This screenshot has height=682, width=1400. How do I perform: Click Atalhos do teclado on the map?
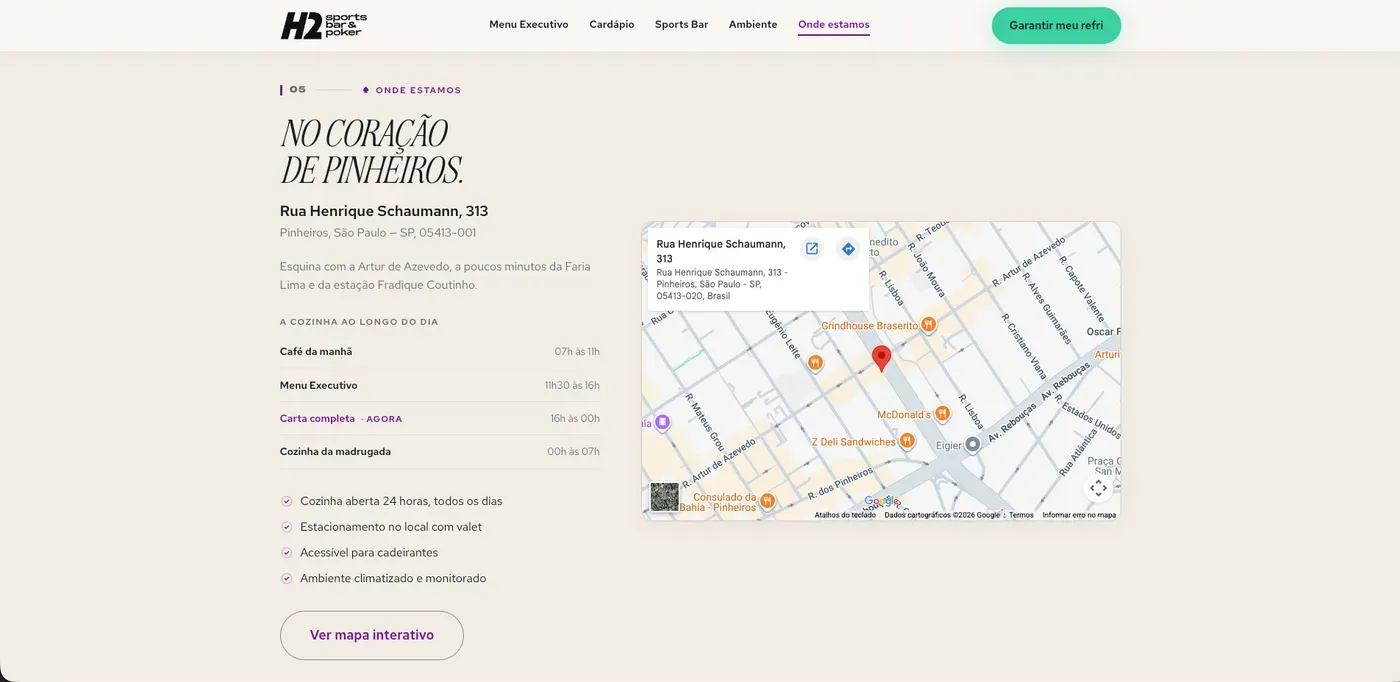(845, 515)
